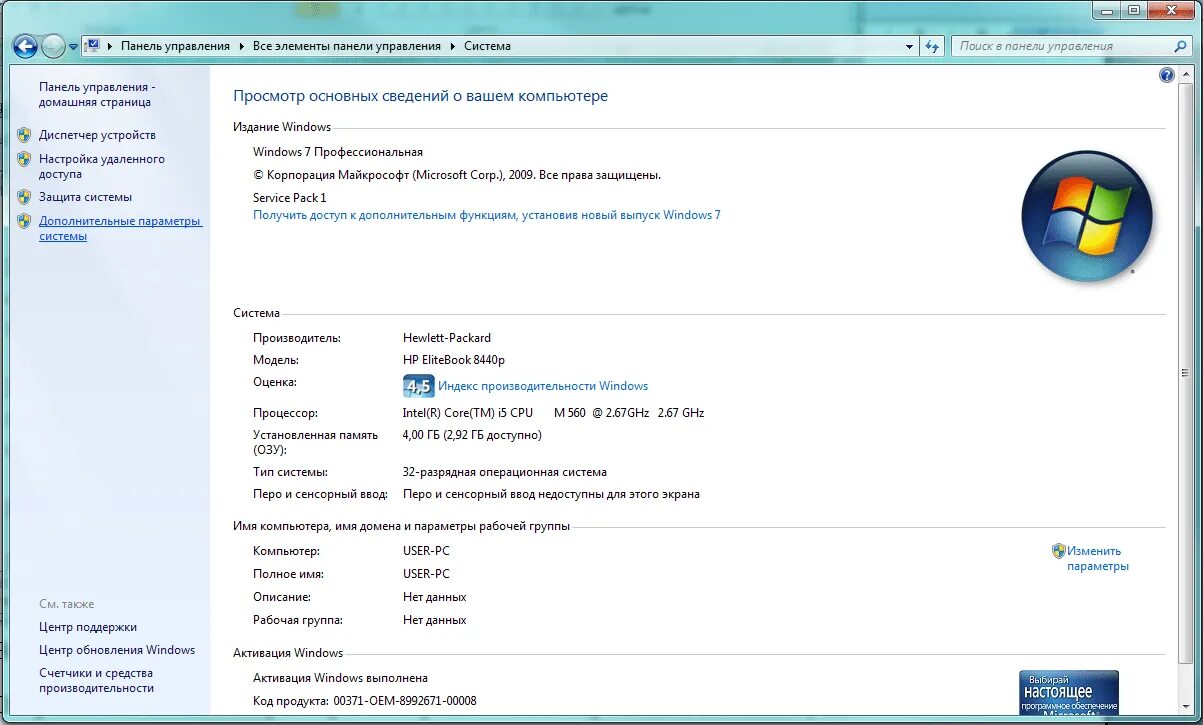Click shield icon beside 'Защита системы'
The width and height of the screenshot is (1203, 725).
point(24,197)
